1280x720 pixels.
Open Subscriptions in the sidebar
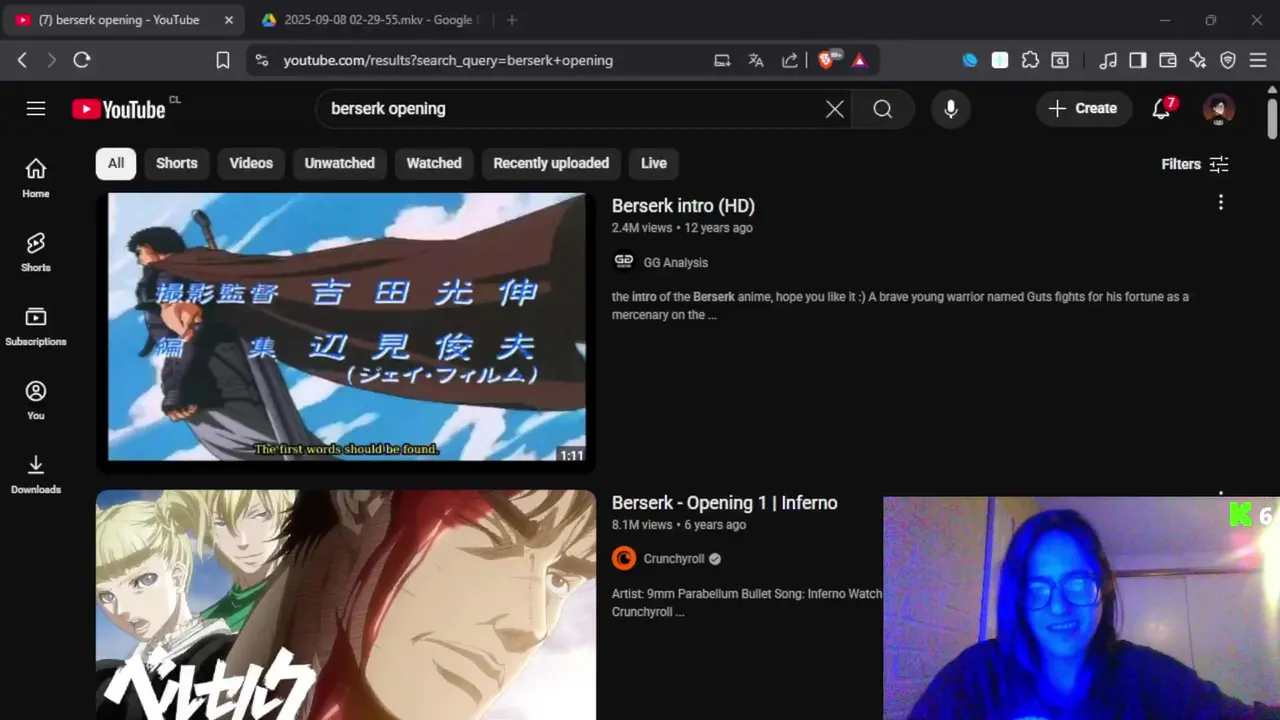[36, 326]
